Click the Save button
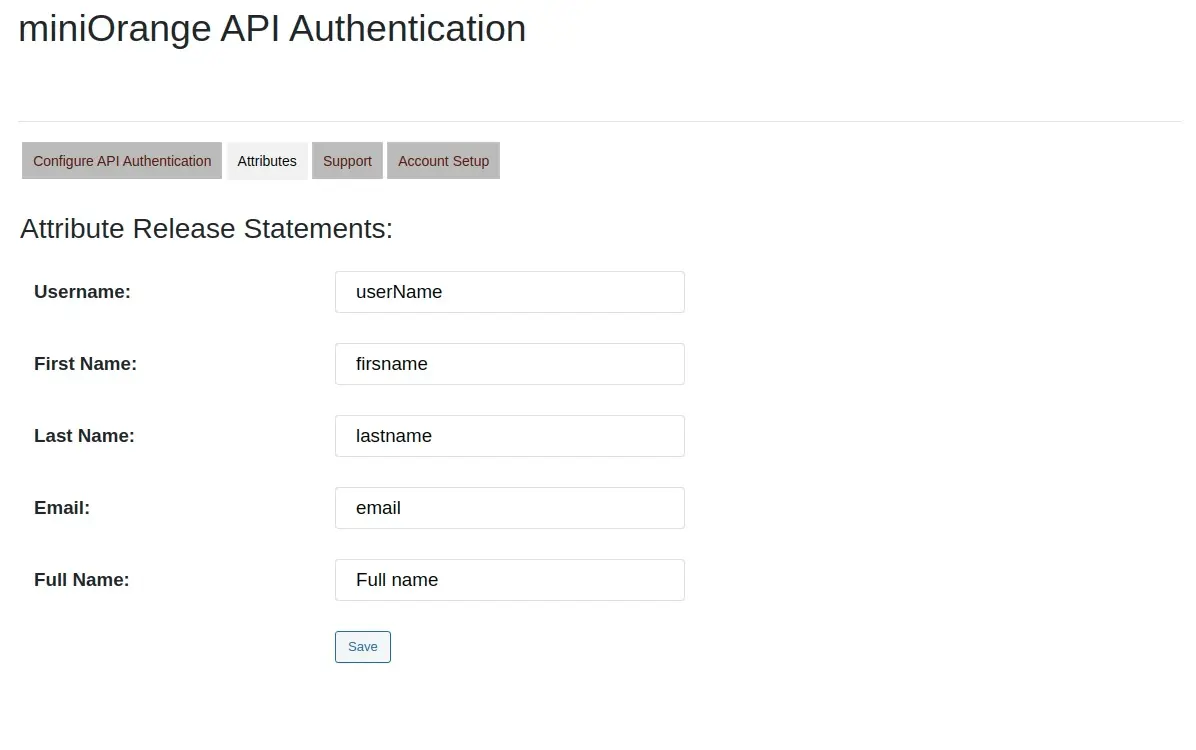Viewport: 1196px width, 750px height. (x=362, y=646)
